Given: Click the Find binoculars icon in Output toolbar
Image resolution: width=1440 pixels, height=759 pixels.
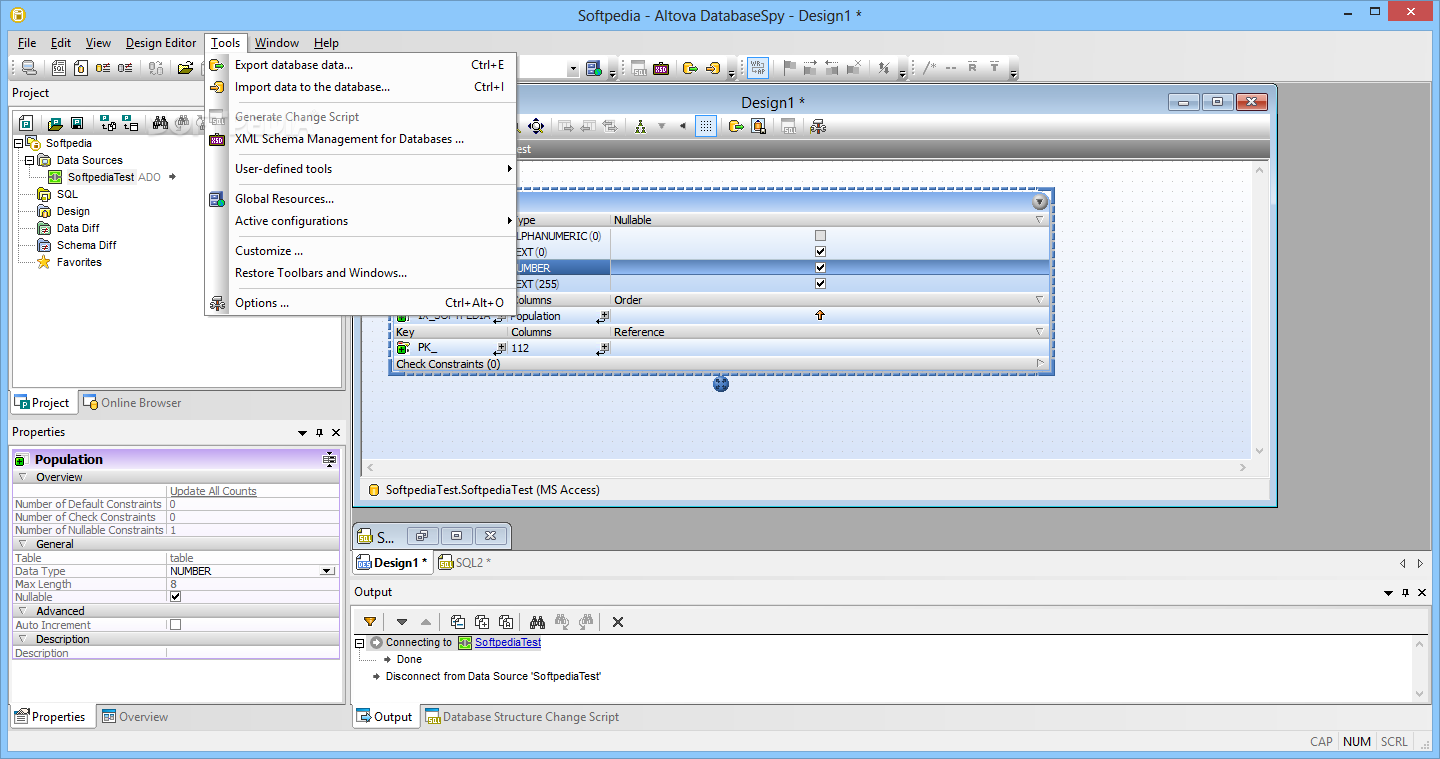Looking at the screenshot, I should [x=536, y=622].
